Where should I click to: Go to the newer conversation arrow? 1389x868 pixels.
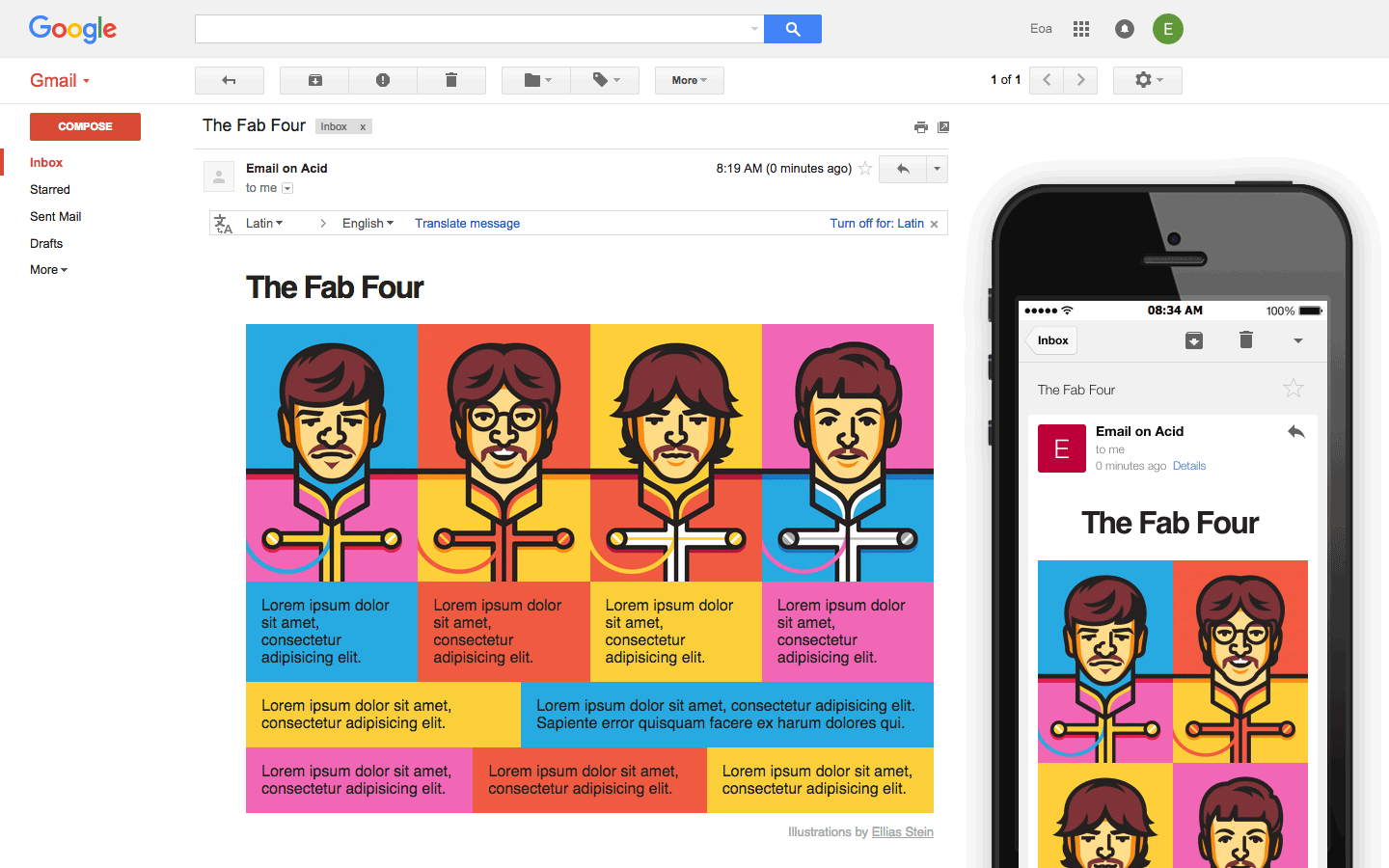(1047, 80)
